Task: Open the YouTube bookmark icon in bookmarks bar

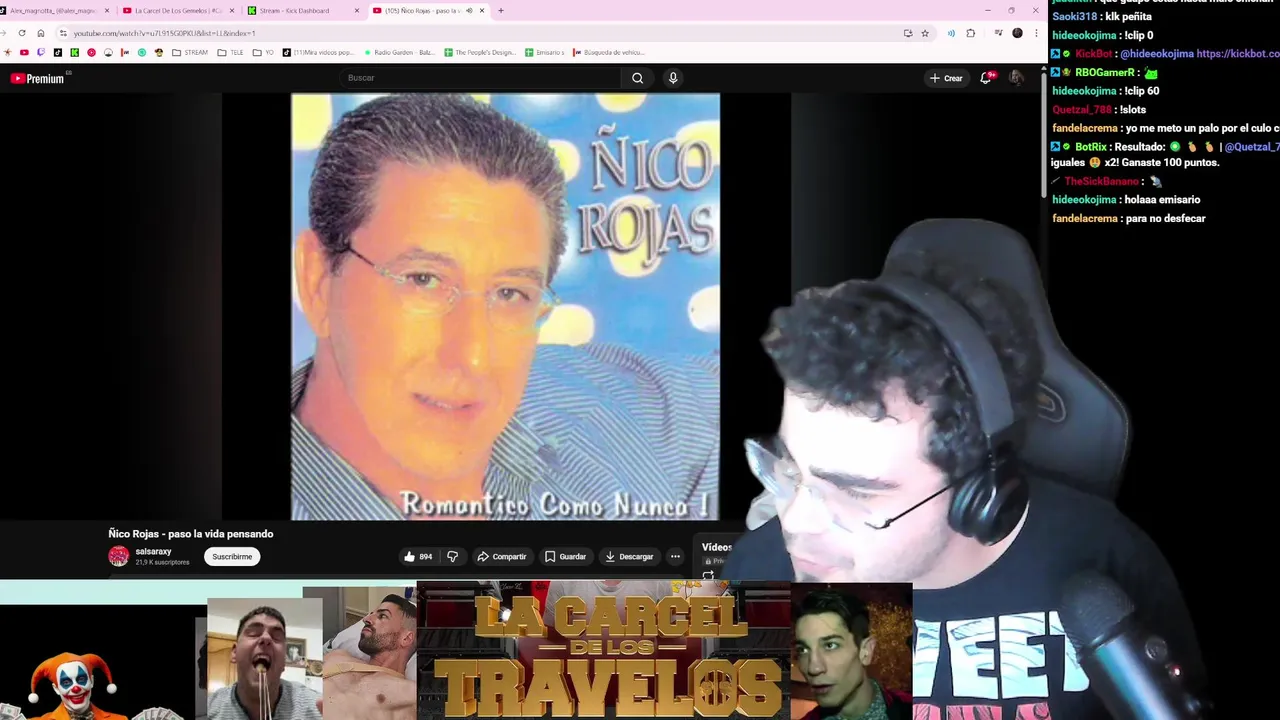Action: pyautogui.click(x=24, y=52)
